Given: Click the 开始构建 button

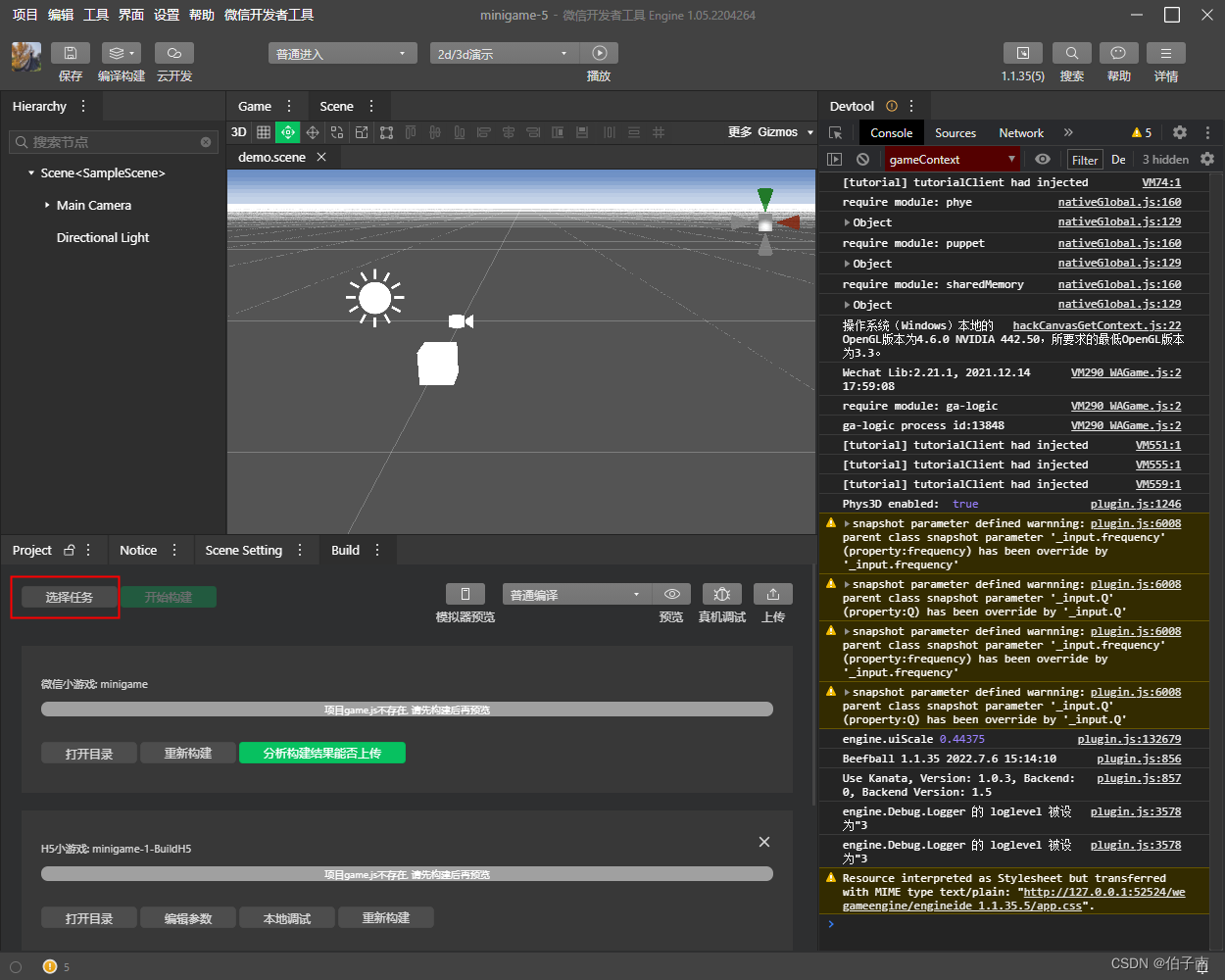Looking at the screenshot, I should point(169,597).
